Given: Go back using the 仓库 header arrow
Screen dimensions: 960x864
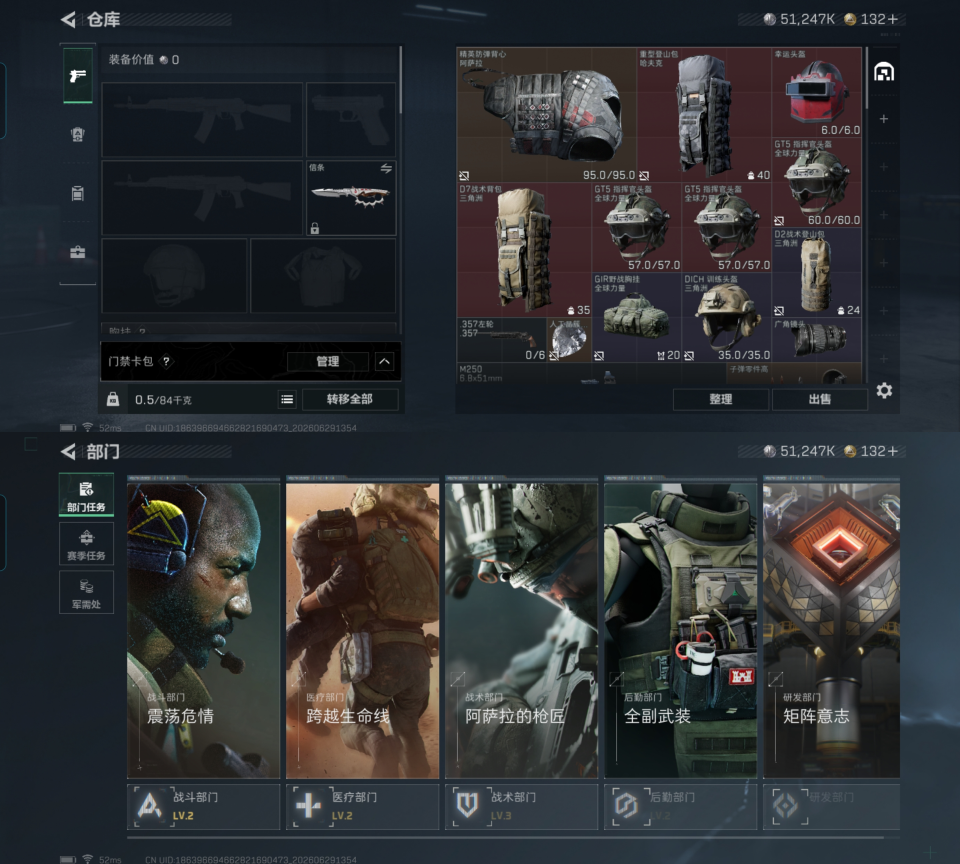Looking at the screenshot, I should coord(68,20).
